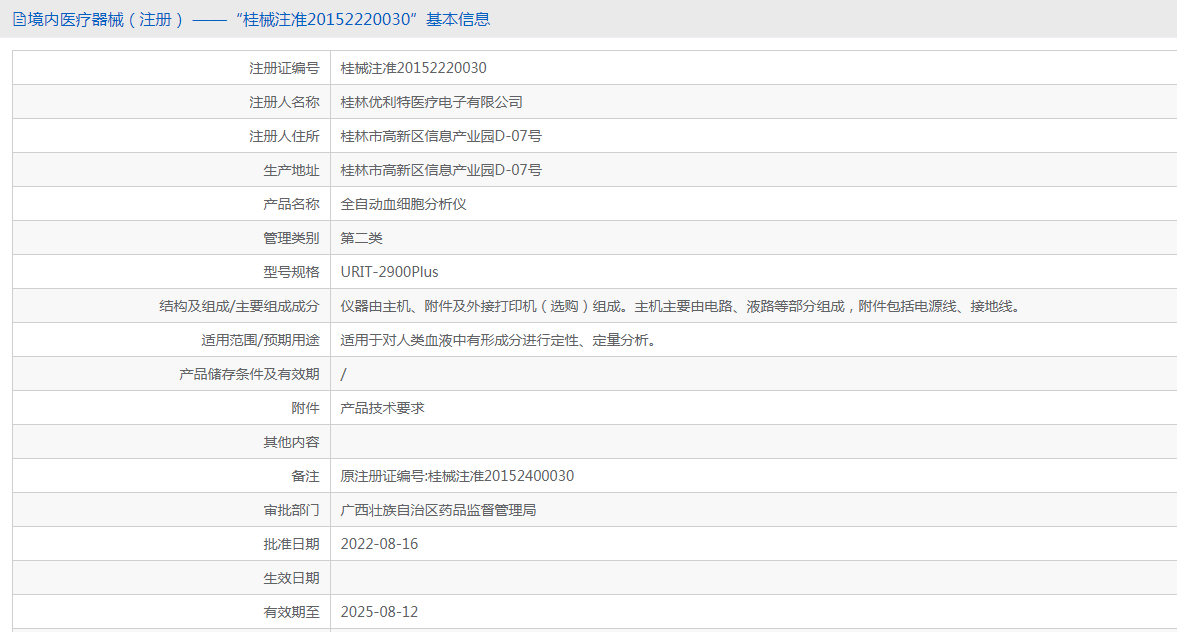Click the "结构及组成/主要组成成分" row label
The height and width of the screenshot is (632, 1177).
239,306
